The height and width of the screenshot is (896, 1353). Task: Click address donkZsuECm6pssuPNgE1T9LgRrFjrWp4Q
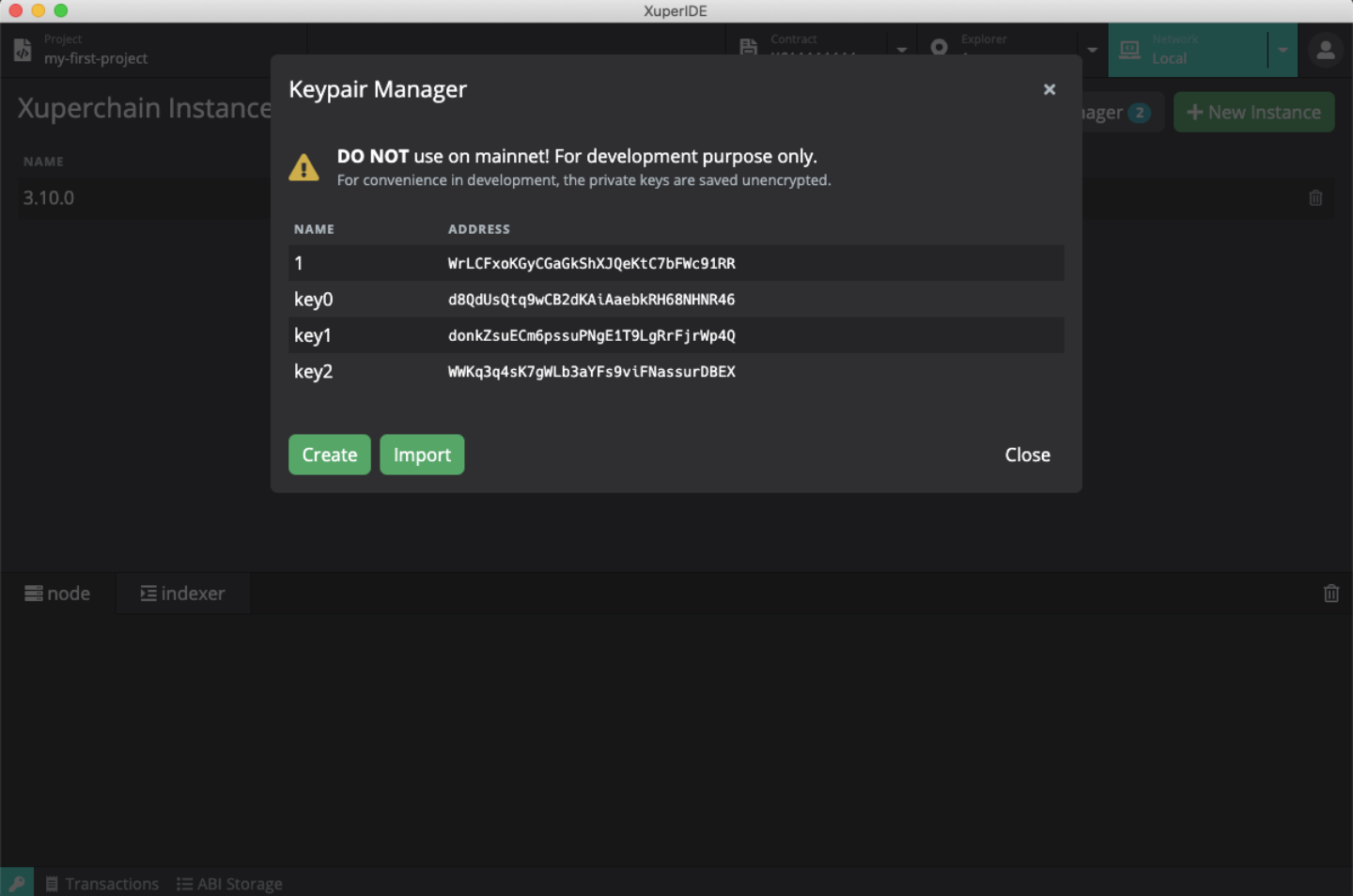pyautogui.click(x=591, y=335)
